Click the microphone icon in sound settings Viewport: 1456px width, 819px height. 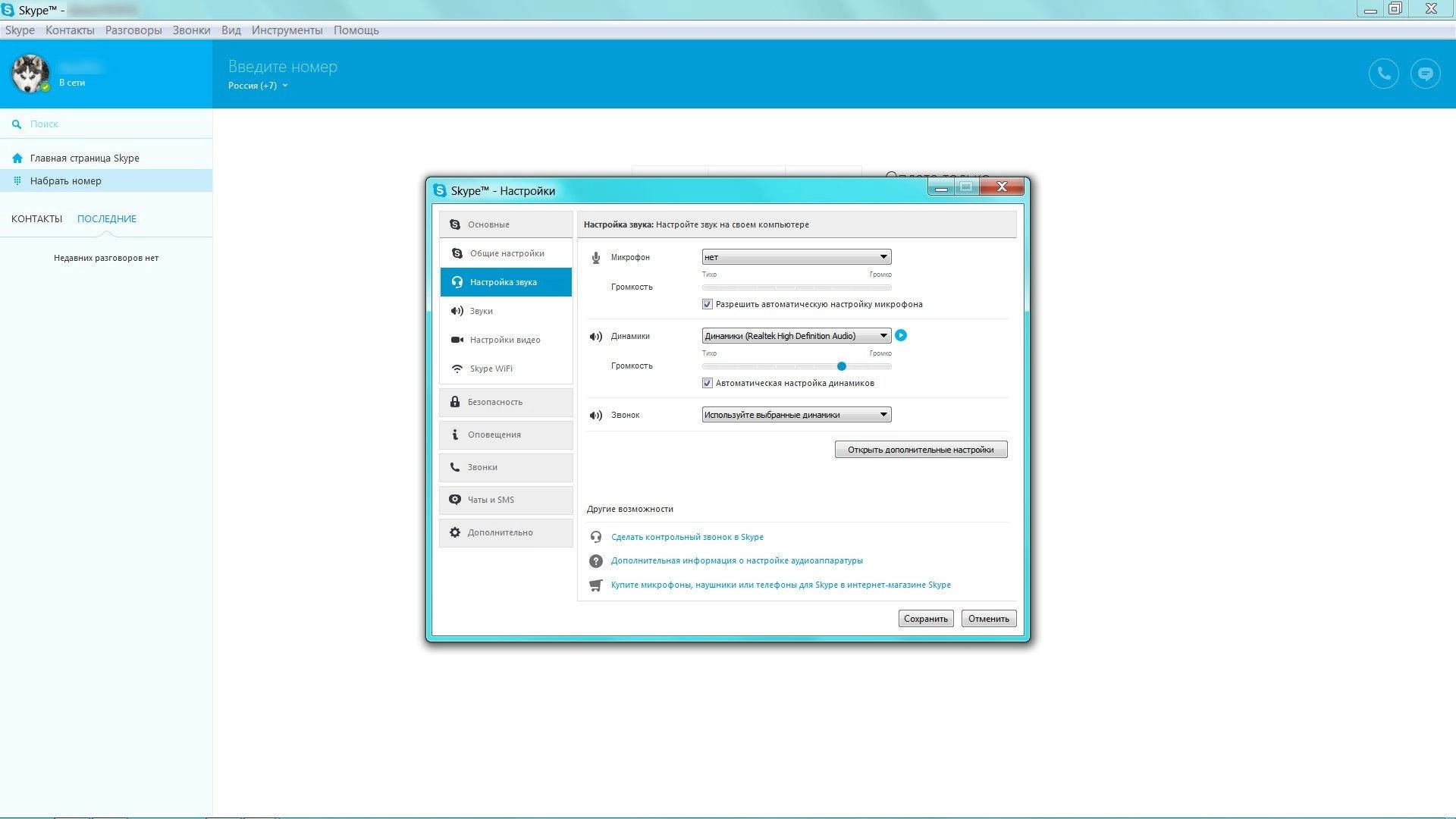pos(596,258)
